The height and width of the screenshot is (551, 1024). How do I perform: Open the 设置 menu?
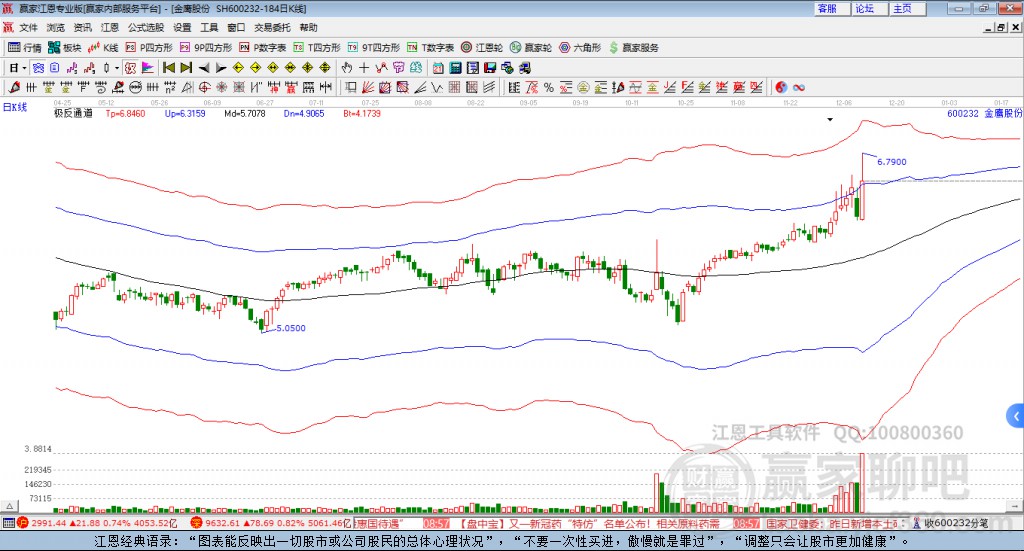tap(182, 27)
